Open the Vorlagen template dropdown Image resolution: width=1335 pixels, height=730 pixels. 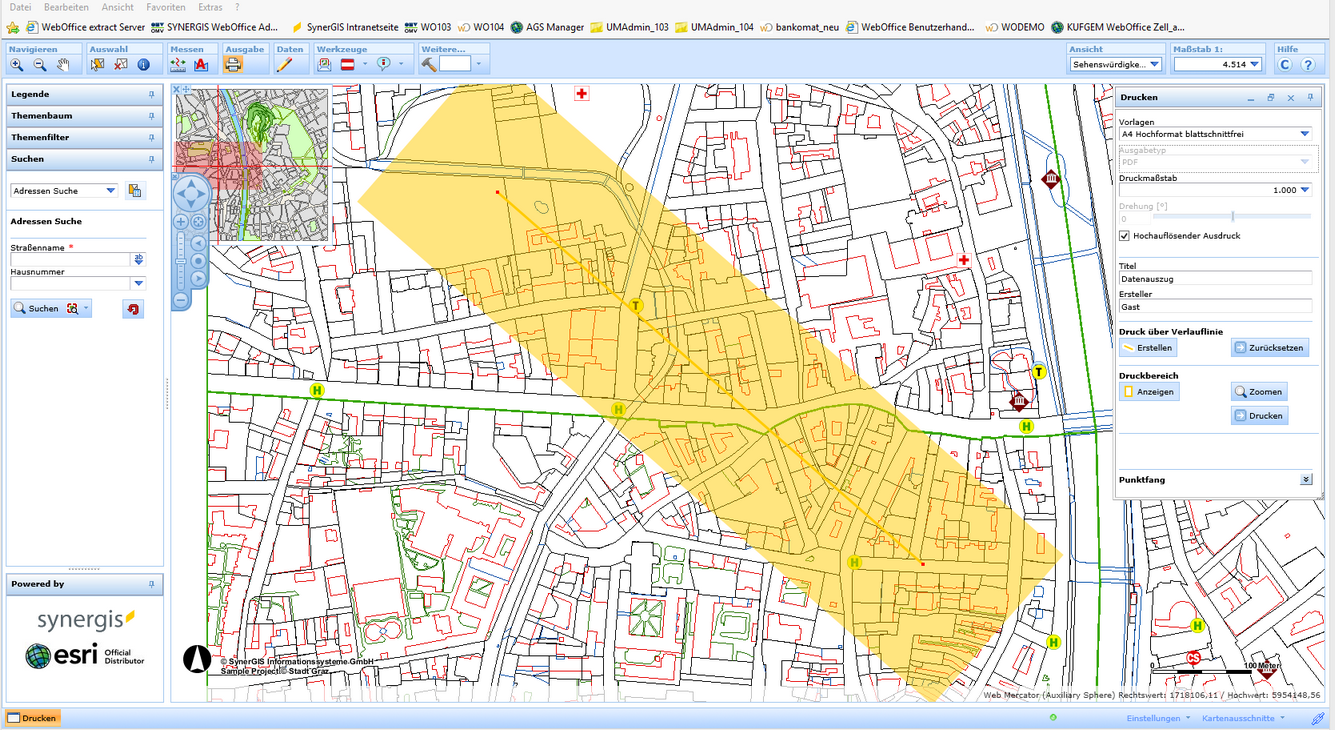(x=1304, y=133)
